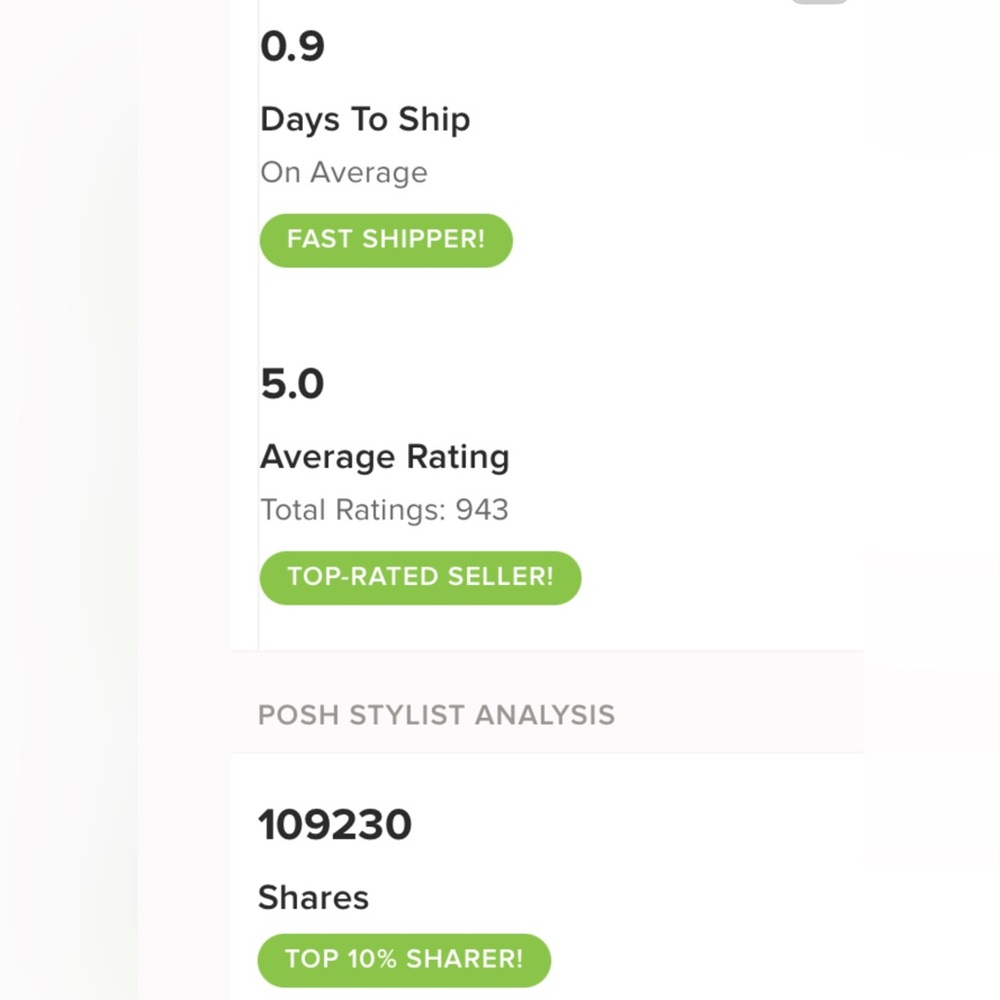Click the vertical divider line beside shipping stats
Screen dimensions: 1000x1000
point(258,325)
